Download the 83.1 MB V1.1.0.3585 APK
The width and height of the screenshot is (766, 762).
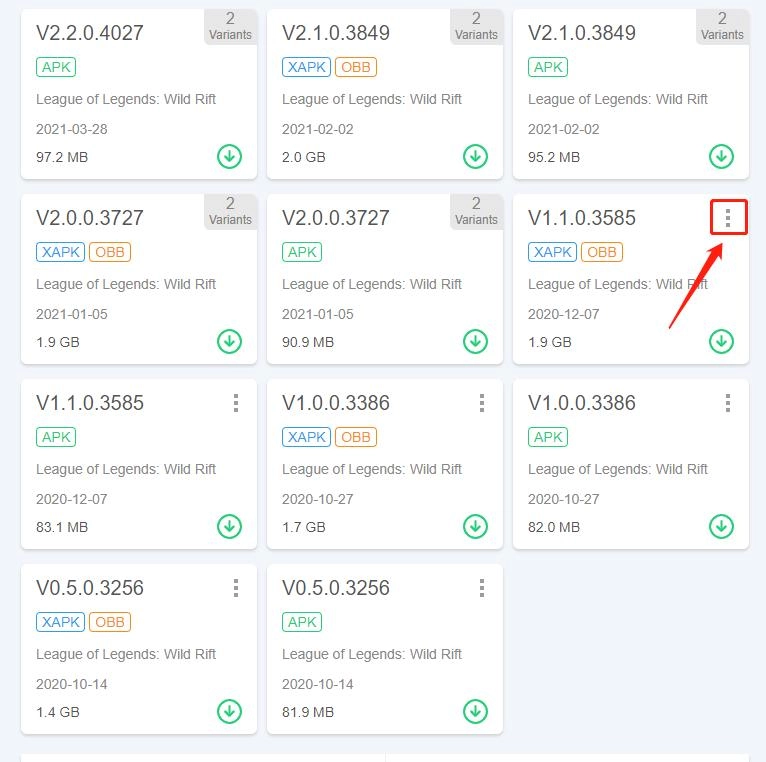point(229,527)
